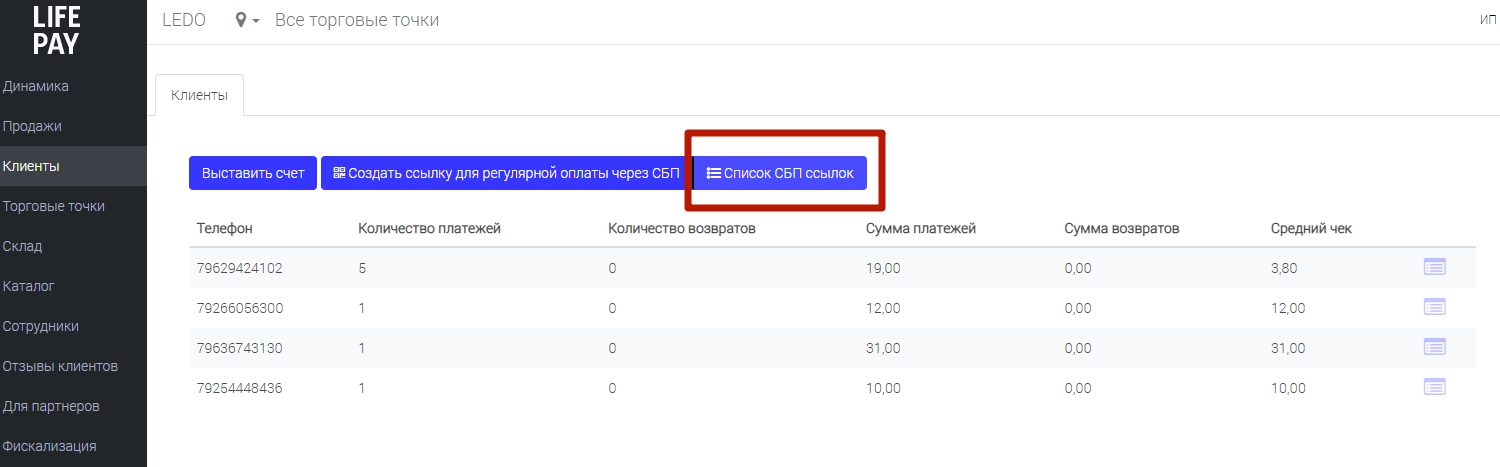Open Фискализация in the sidebar
Viewport: 1500px width, 467px height.
click(x=50, y=446)
